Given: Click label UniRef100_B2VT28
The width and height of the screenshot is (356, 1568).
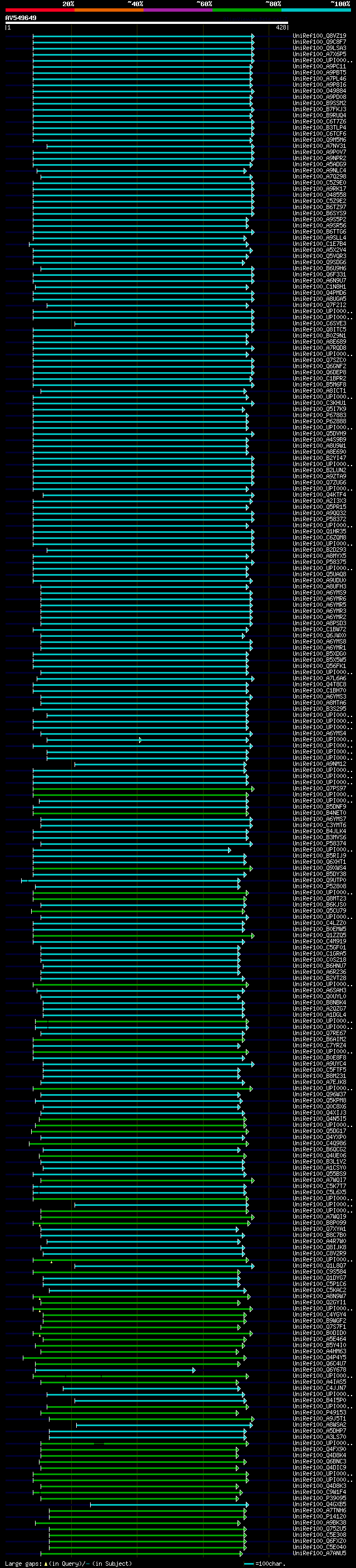Looking at the screenshot, I should (319, 978).
